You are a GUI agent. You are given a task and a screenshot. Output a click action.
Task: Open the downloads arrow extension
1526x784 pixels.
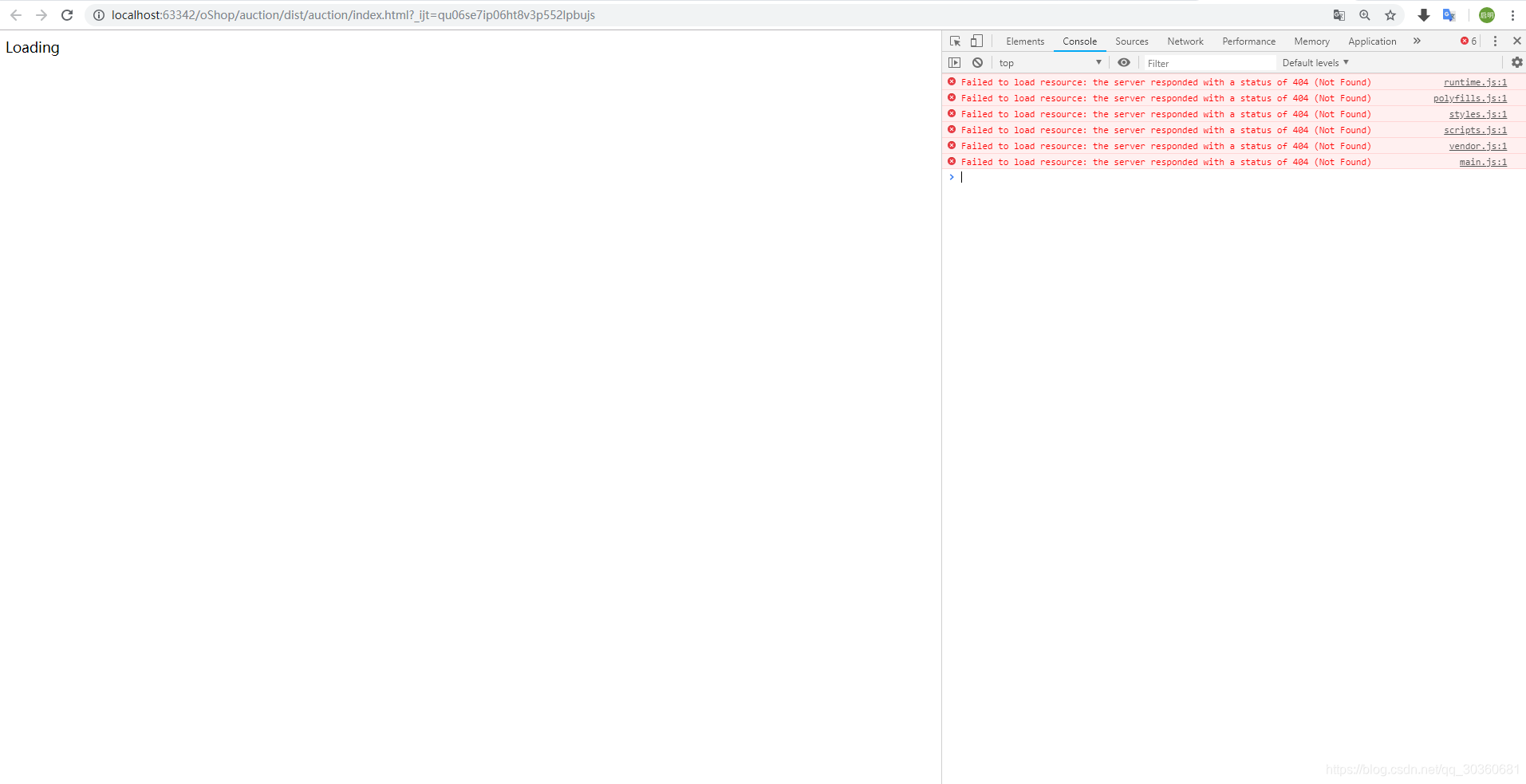point(1424,15)
